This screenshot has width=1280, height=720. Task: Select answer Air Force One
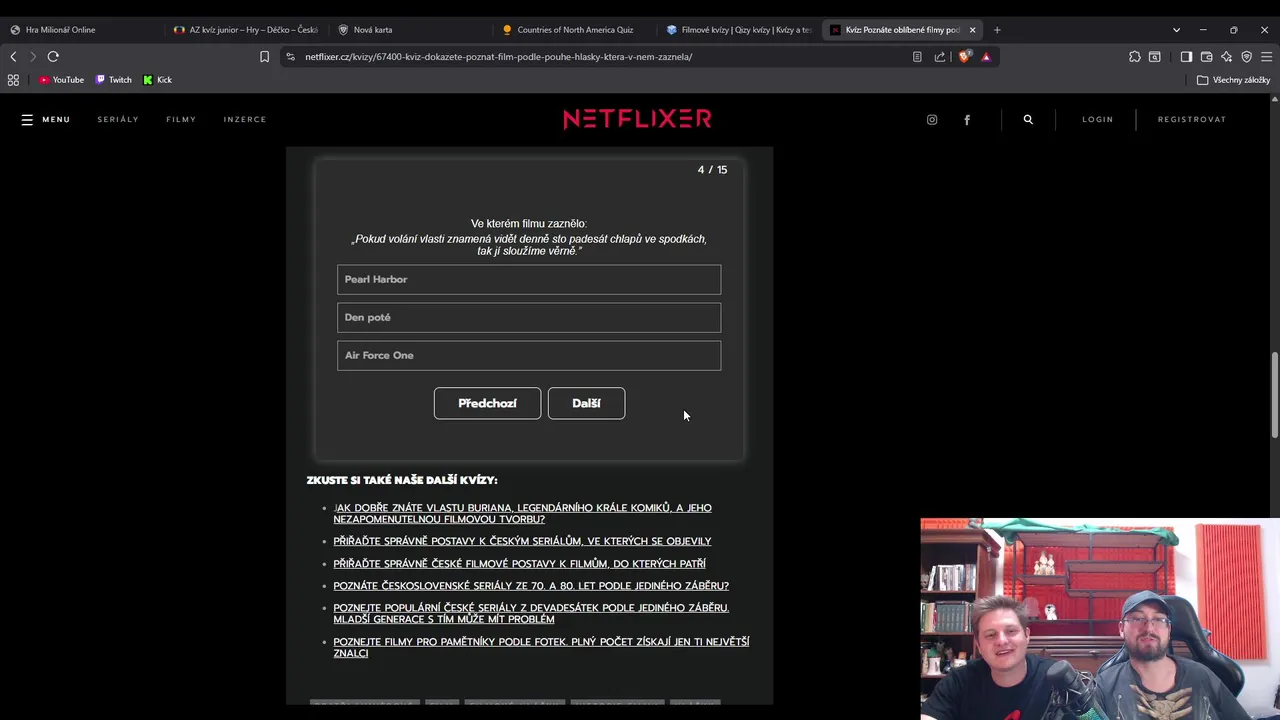(x=529, y=355)
